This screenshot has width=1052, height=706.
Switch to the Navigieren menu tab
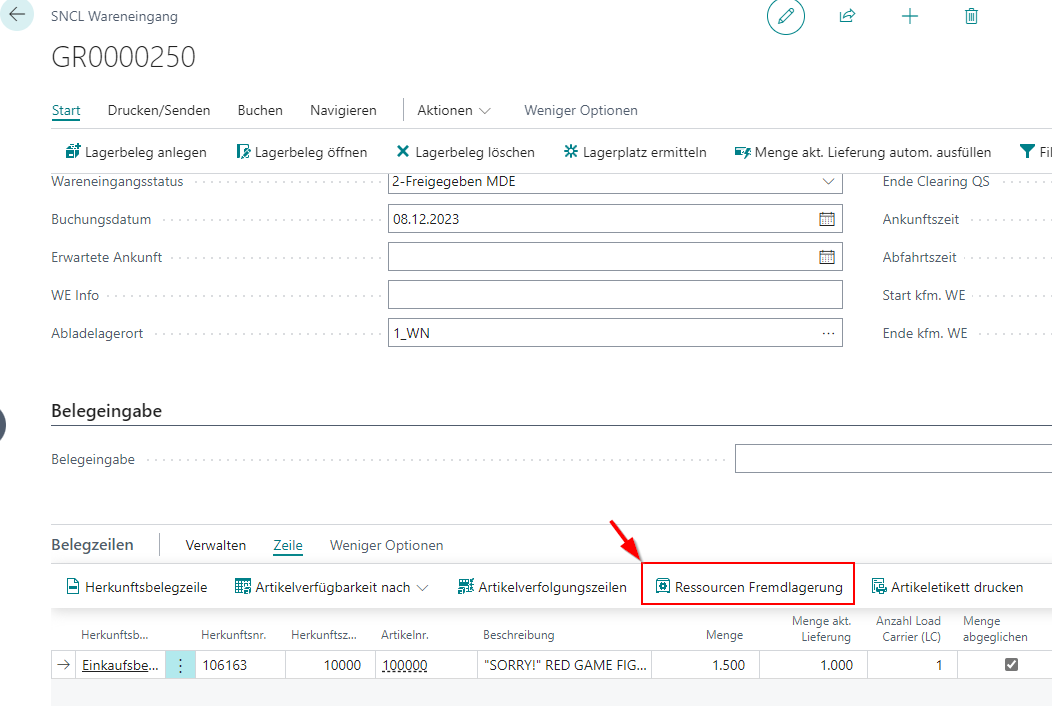pyautogui.click(x=343, y=110)
